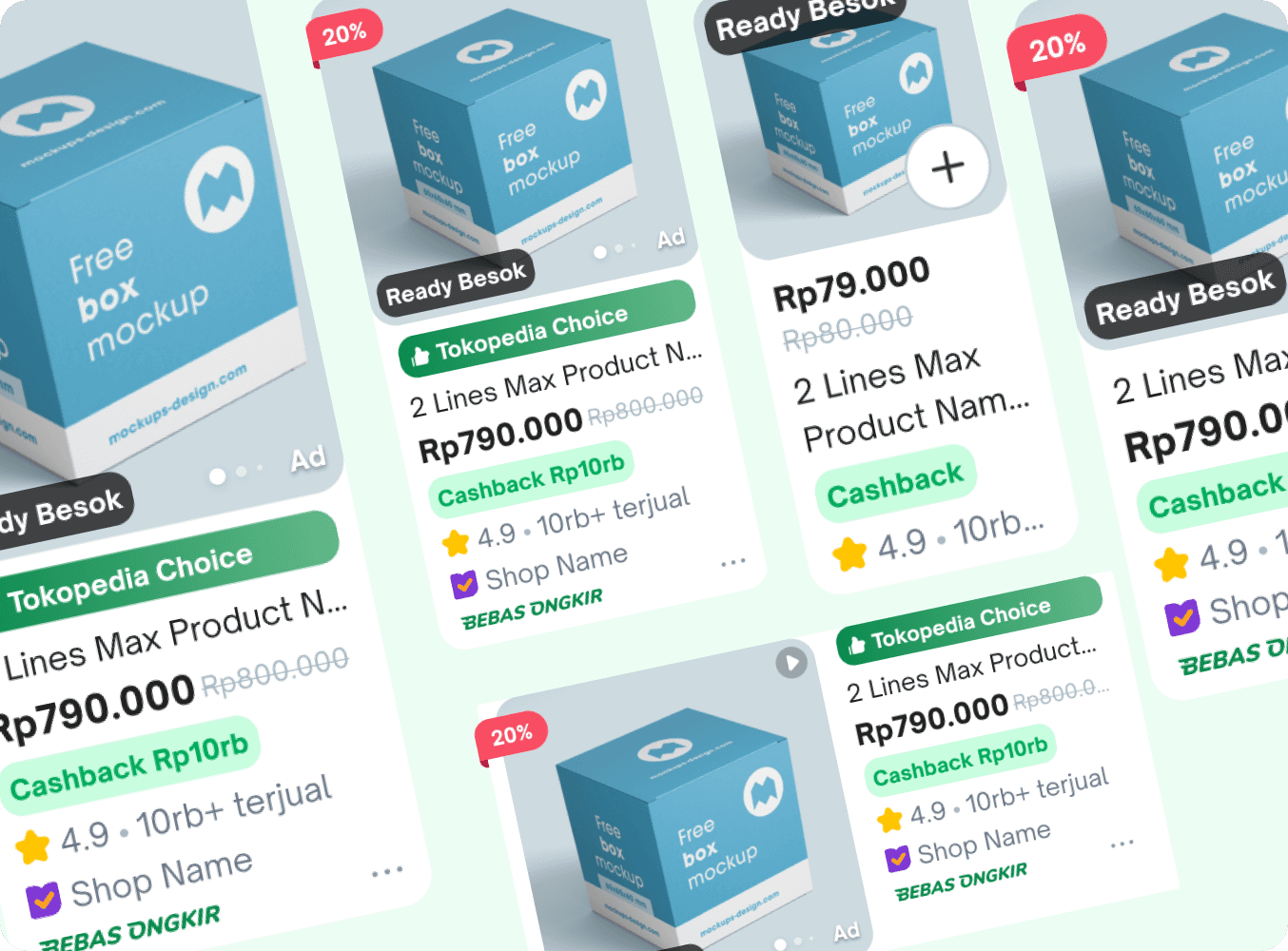Click Tokopedia Choice banner on large left card
Viewport: 1288px width, 951px height.
click(x=166, y=571)
